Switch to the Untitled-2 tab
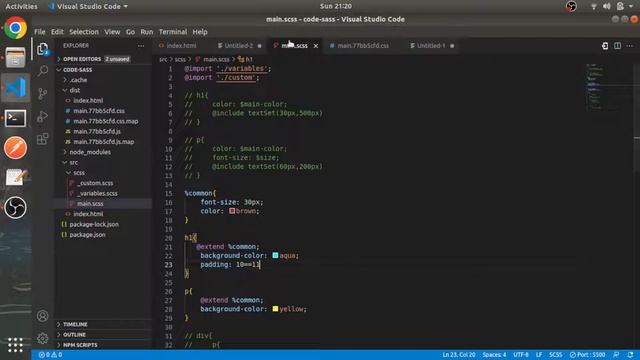Screen dimensions: 640x360 [239, 46]
